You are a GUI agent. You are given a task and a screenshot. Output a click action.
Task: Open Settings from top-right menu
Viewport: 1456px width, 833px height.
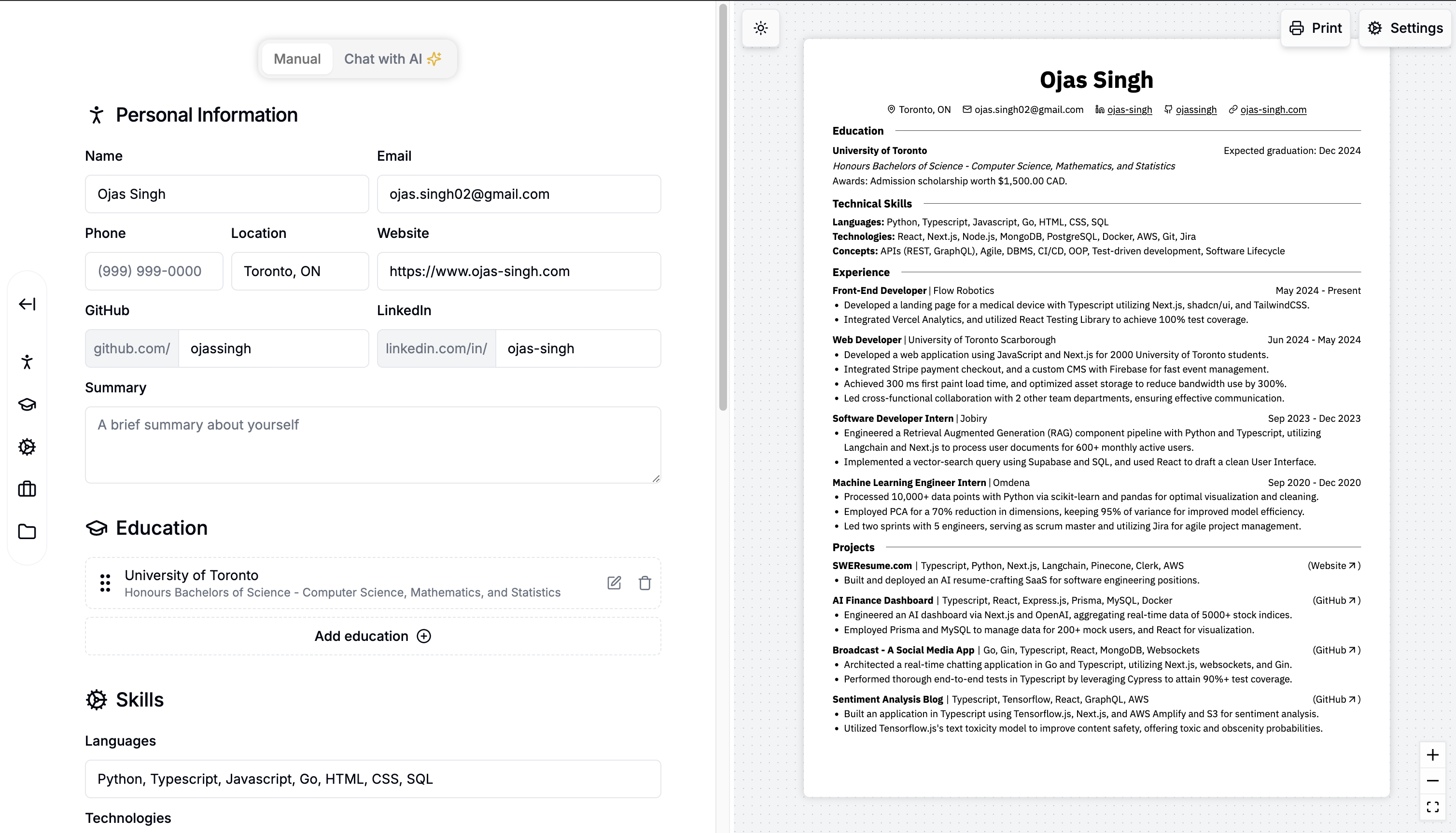[x=1406, y=28]
